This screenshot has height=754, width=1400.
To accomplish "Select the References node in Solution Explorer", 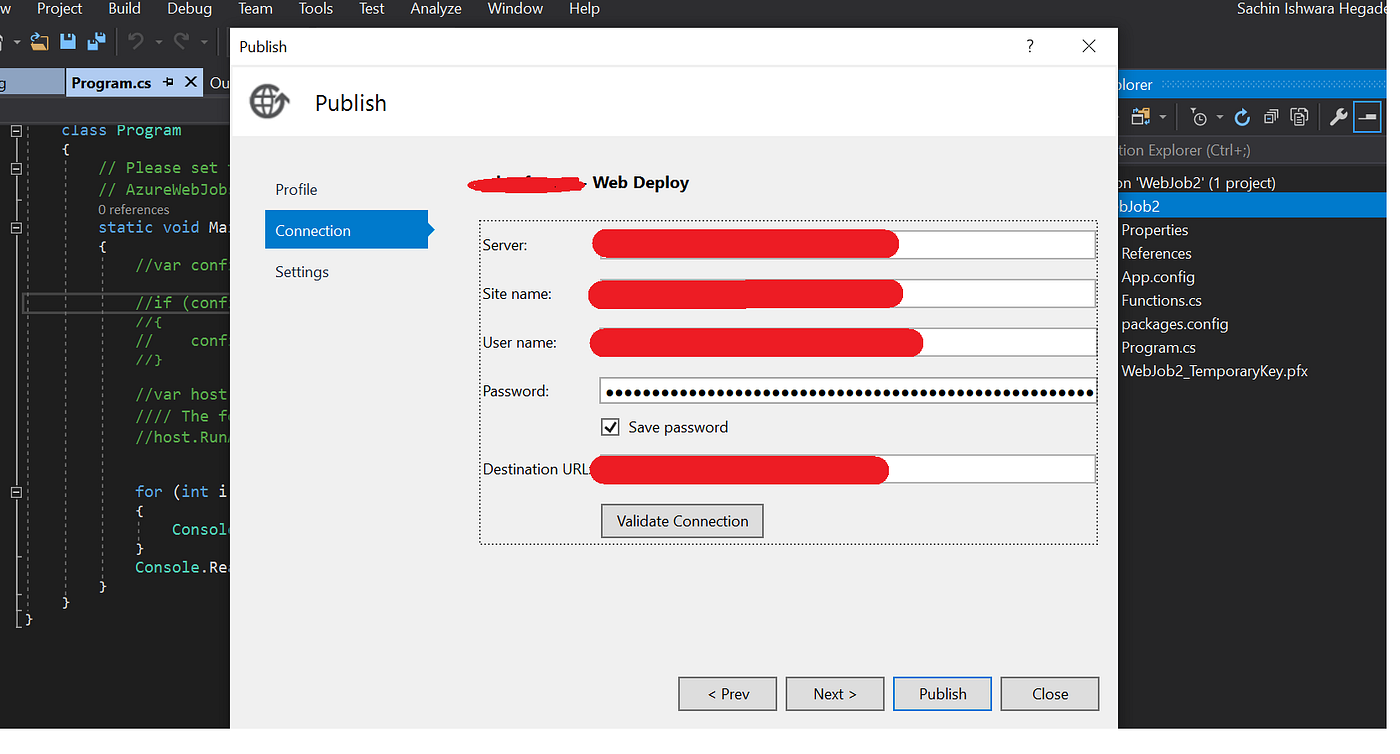I will pyautogui.click(x=1156, y=253).
